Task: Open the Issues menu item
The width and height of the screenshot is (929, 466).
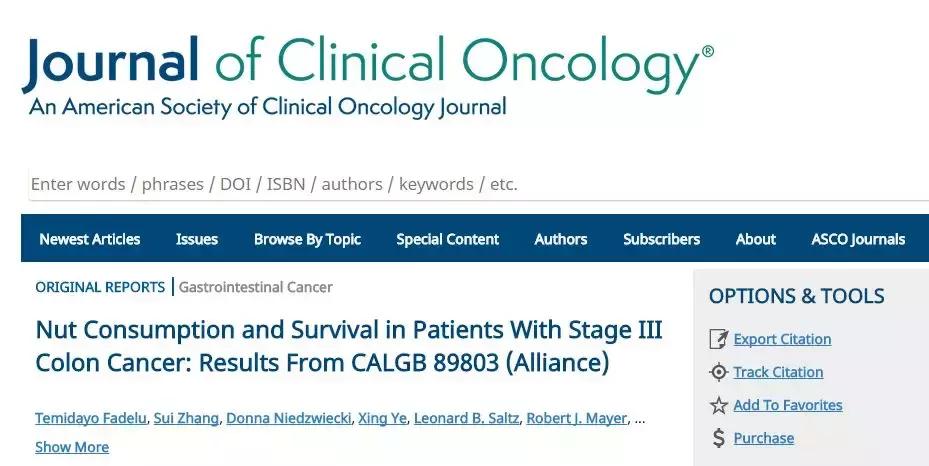Action: tap(197, 239)
